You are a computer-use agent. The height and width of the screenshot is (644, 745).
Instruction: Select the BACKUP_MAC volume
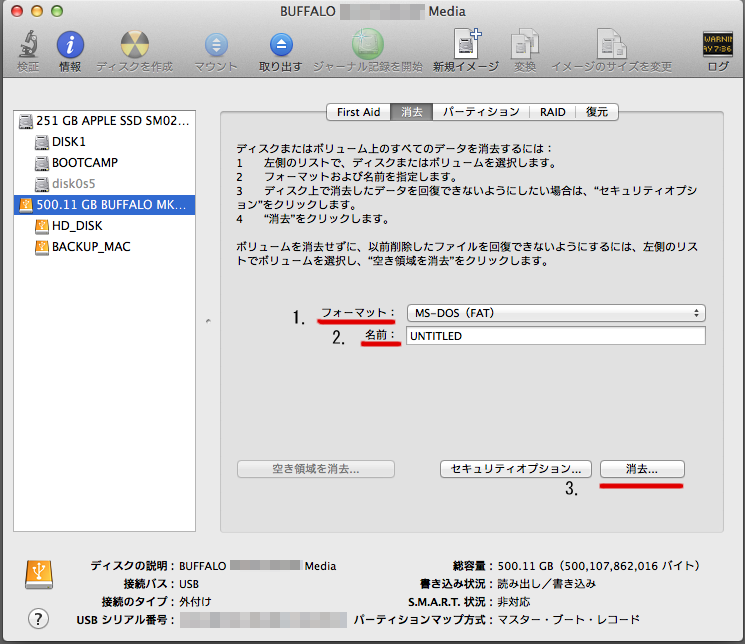[x=105, y=247]
